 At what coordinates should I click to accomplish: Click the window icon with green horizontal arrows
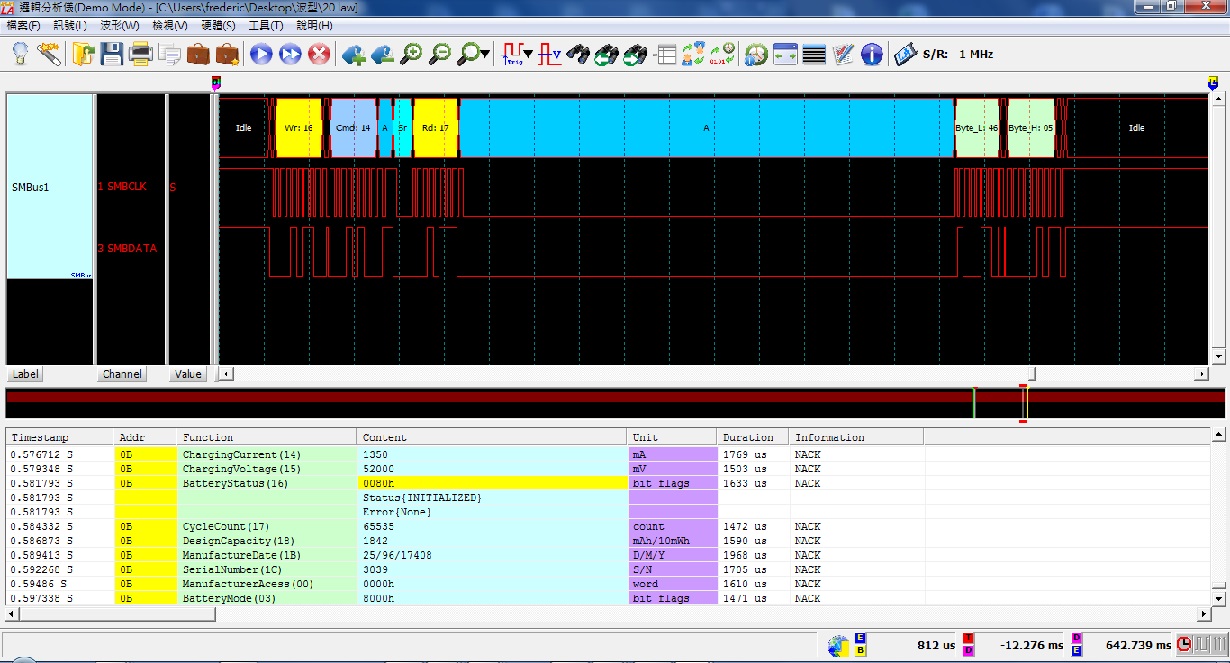[x=785, y=54]
